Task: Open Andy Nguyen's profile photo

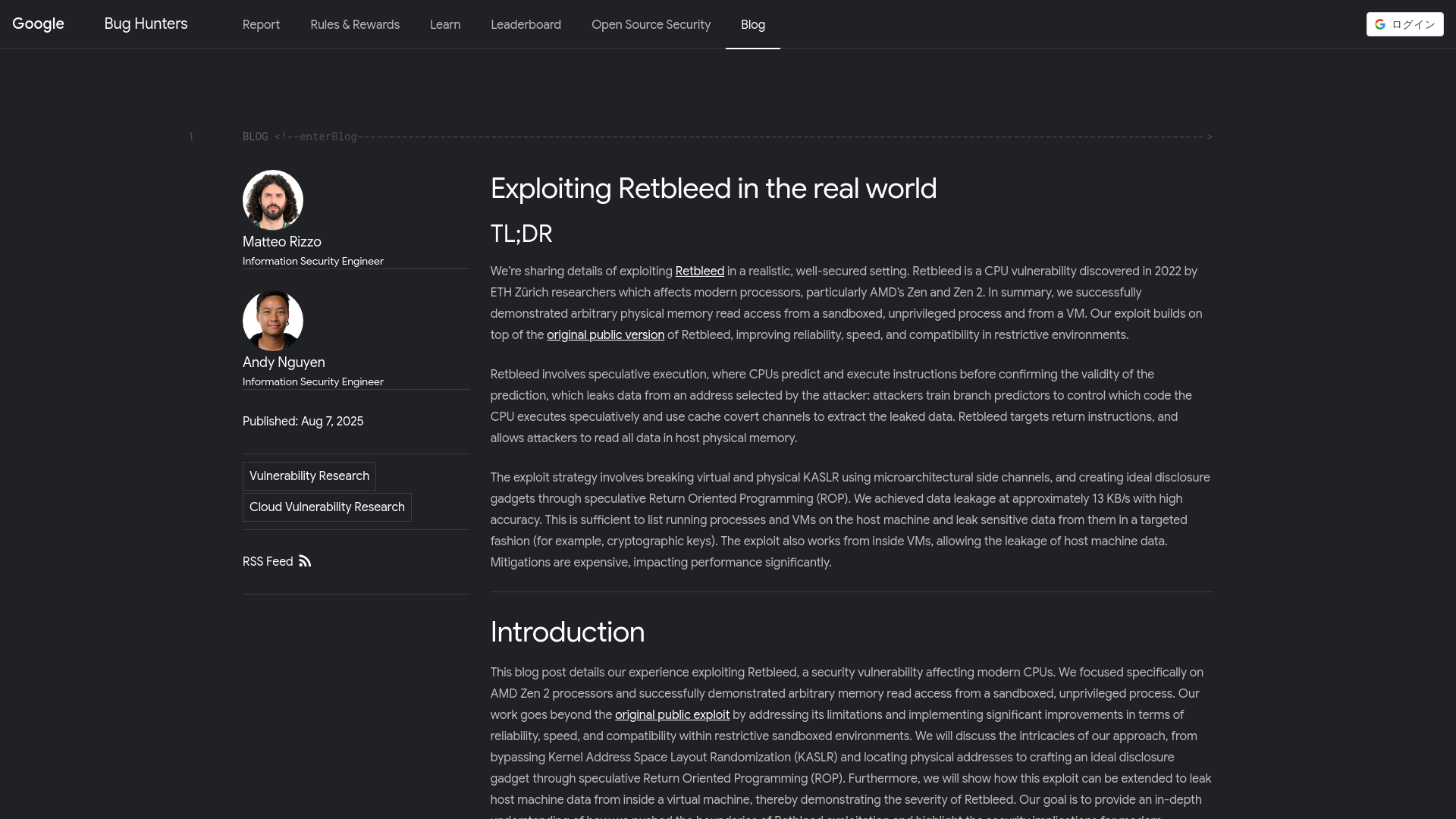Action: [273, 321]
